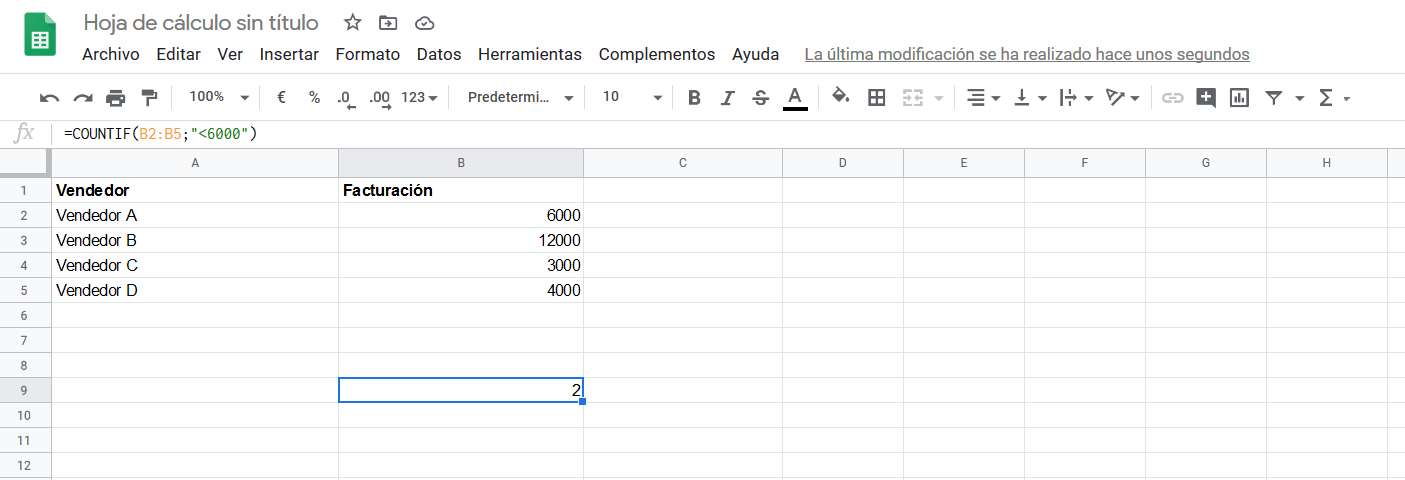This screenshot has width=1405, height=480.
Task: Click the select-all corner box
Action: [x=25, y=163]
